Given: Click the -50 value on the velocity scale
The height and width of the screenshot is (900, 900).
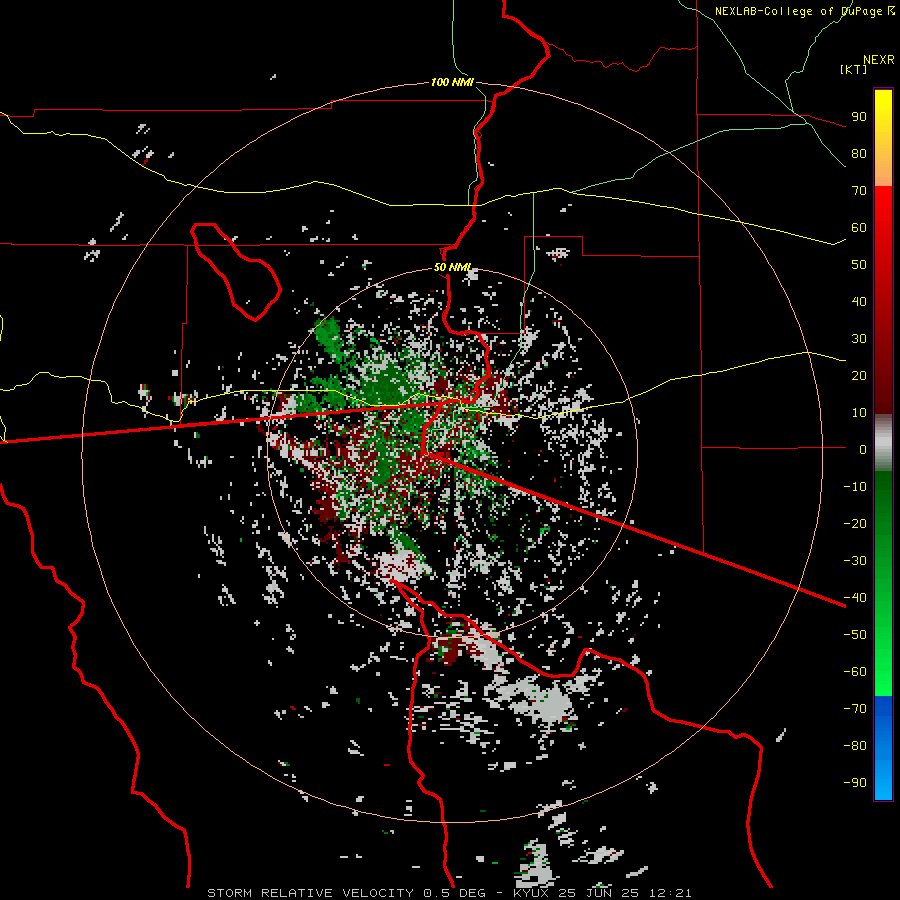Looking at the screenshot, I should point(855,635).
